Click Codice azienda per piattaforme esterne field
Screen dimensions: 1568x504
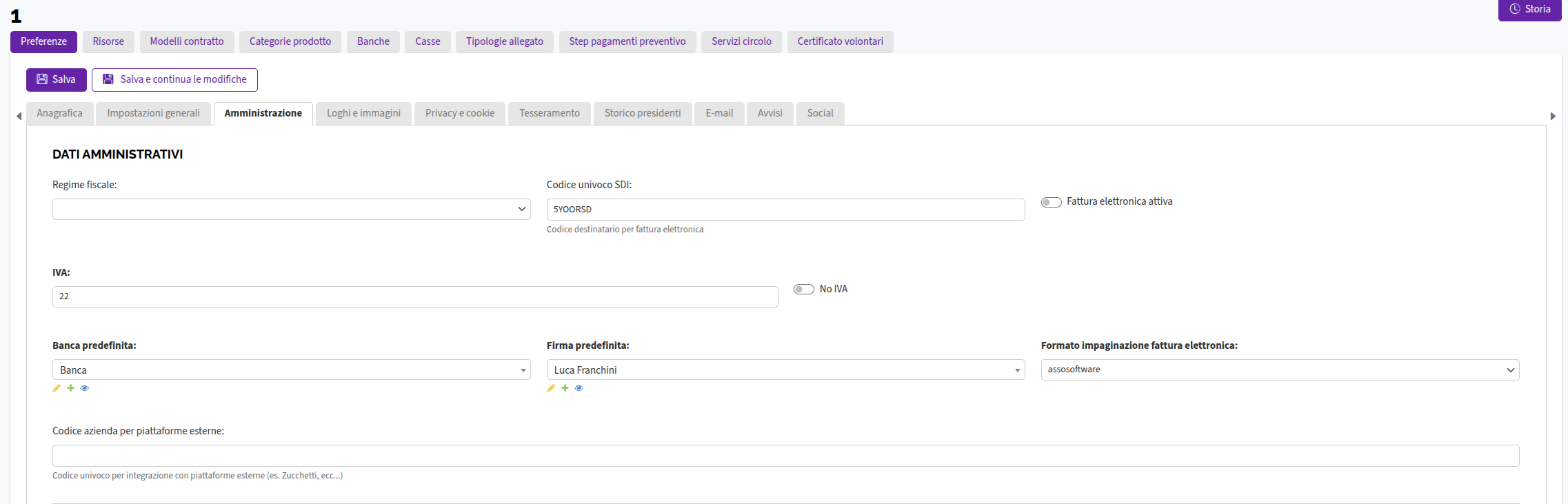tap(785, 456)
